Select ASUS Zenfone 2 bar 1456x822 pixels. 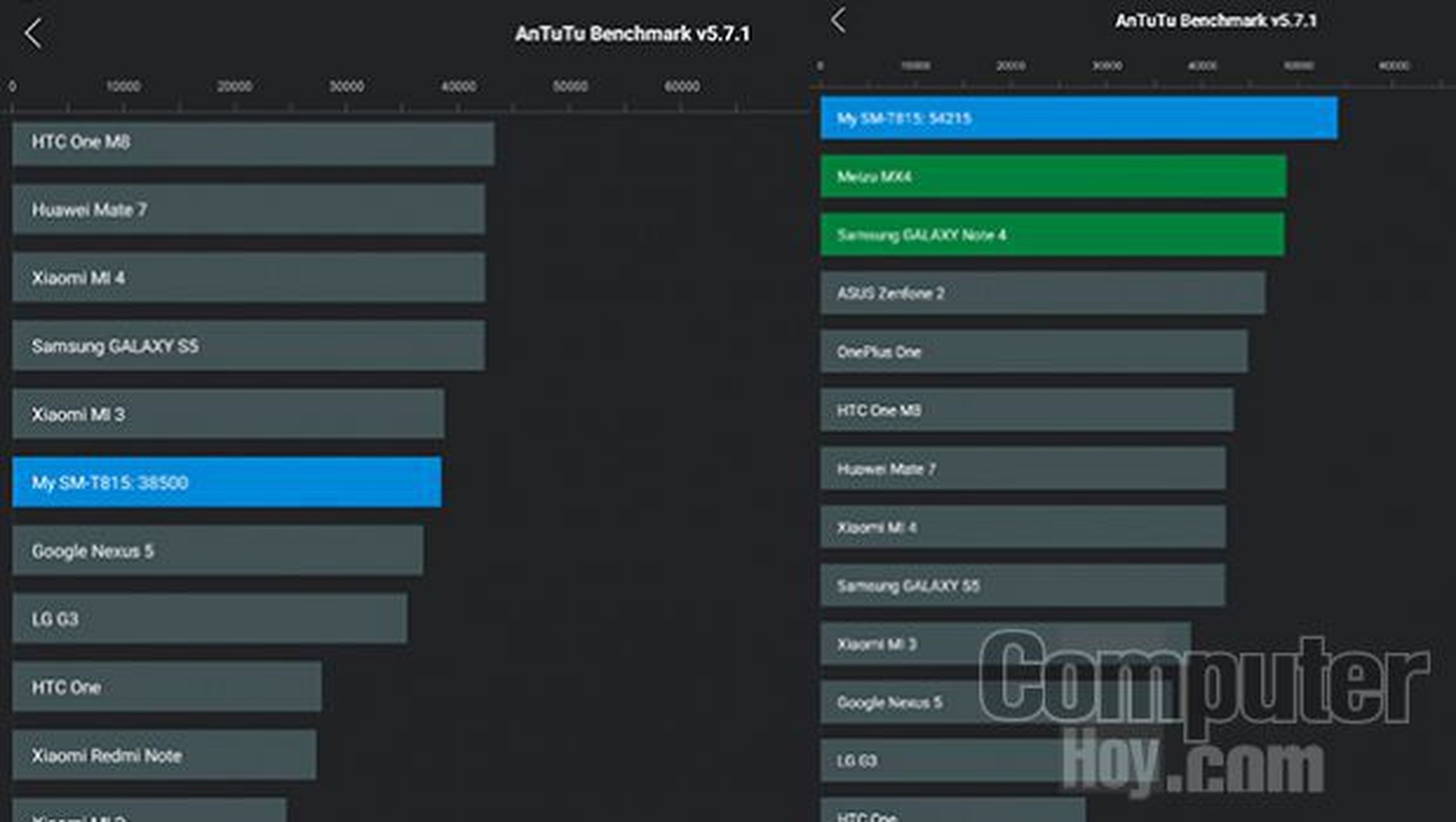pyautogui.click(x=1043, y=293)
